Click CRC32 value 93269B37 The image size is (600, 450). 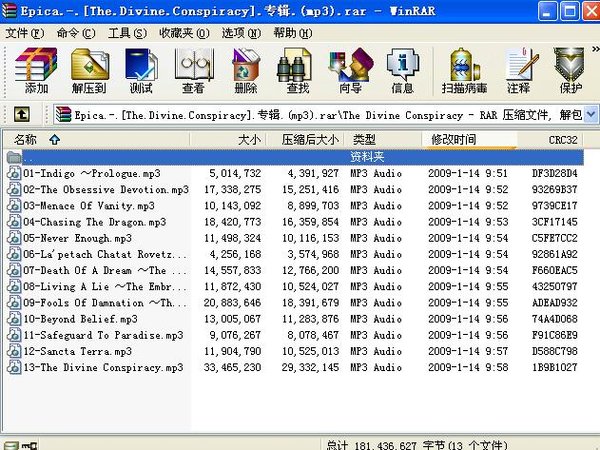[554, 189]
